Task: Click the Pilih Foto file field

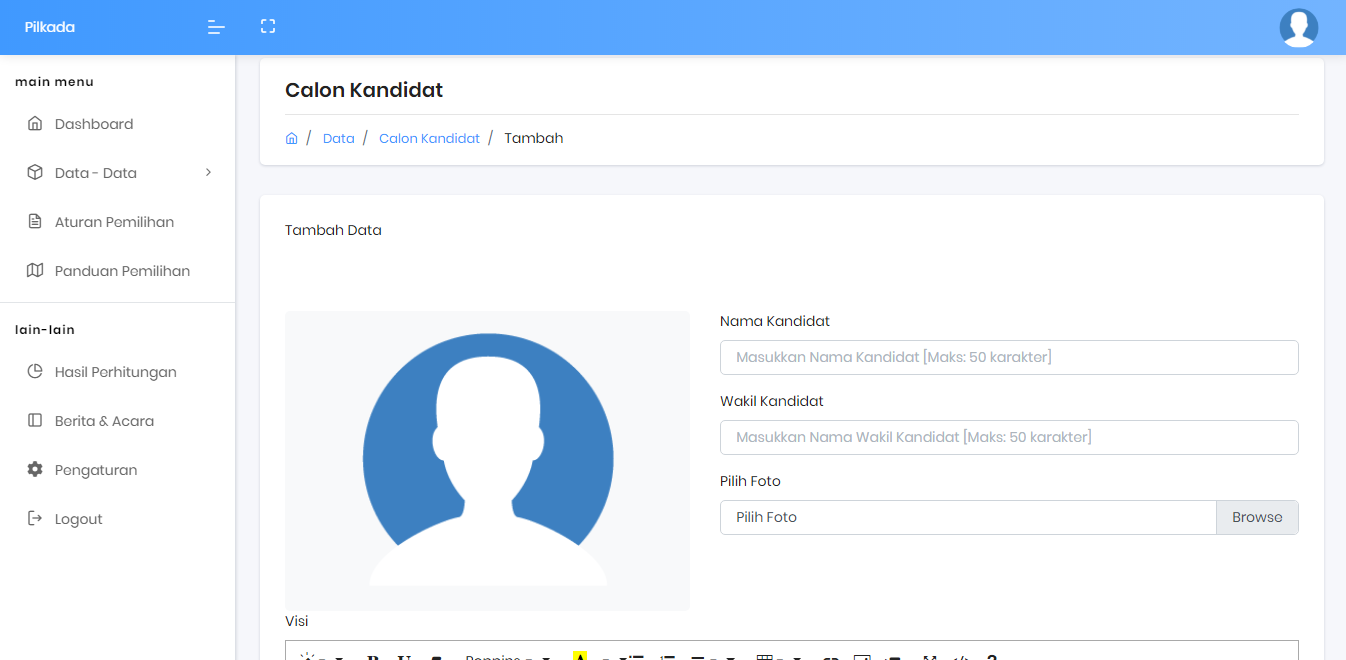Action: coord(967,518)
